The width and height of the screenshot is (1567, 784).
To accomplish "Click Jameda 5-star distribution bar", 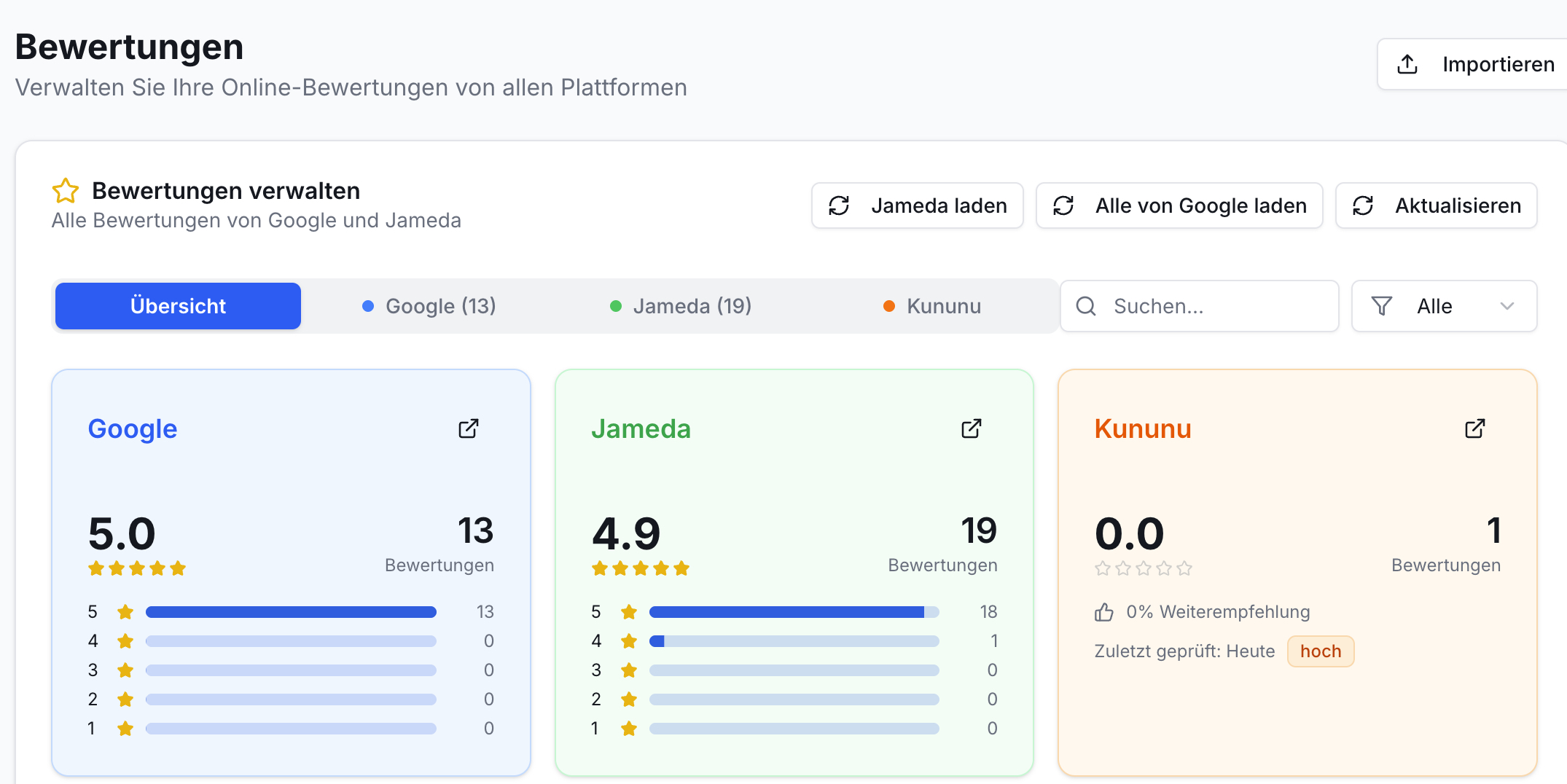I will (x=794, y=612).
